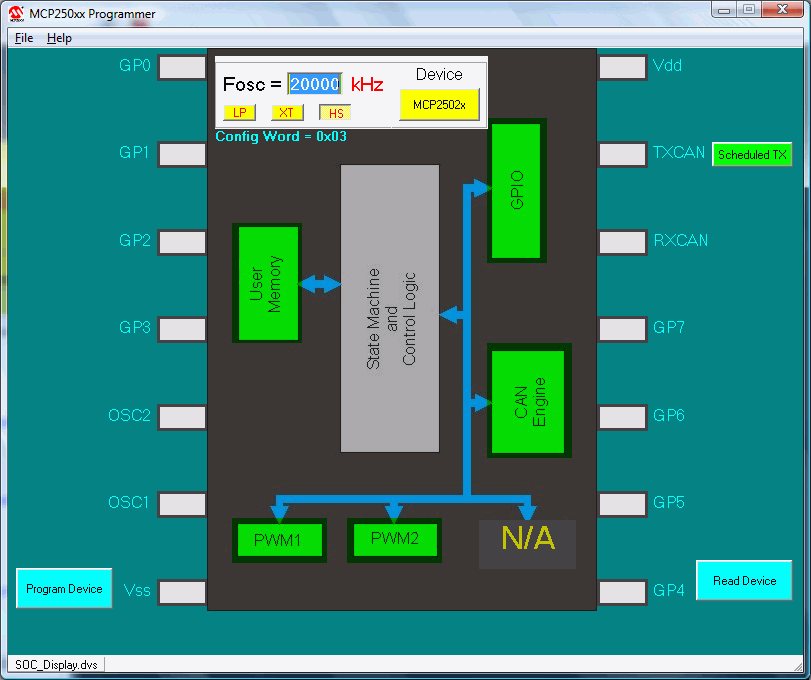811x680 pixels.
Task: Click the SOC_Display.dvs status bar entry
Action: 56,664
